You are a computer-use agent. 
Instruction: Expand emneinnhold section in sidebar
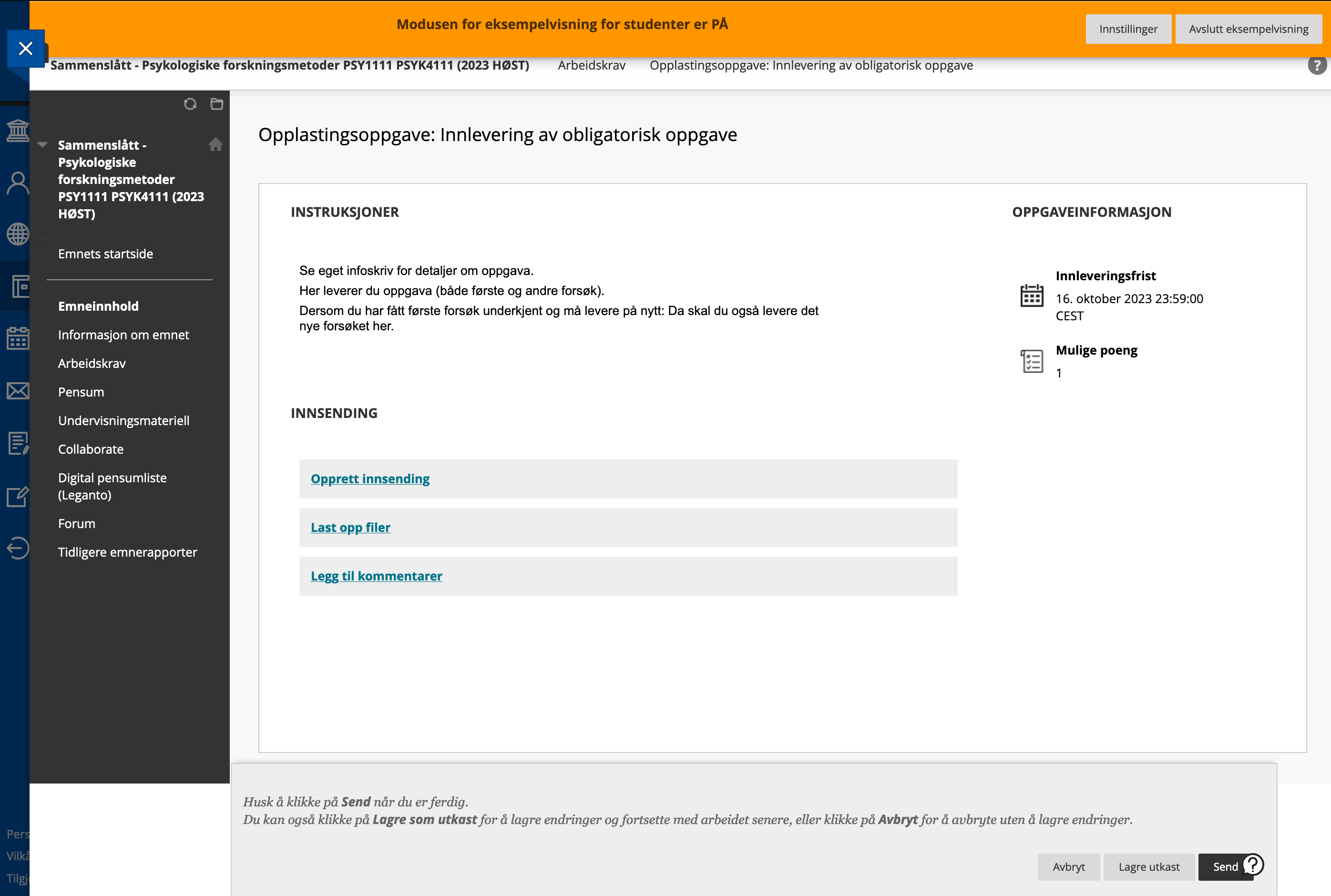(x=98, y=306)
